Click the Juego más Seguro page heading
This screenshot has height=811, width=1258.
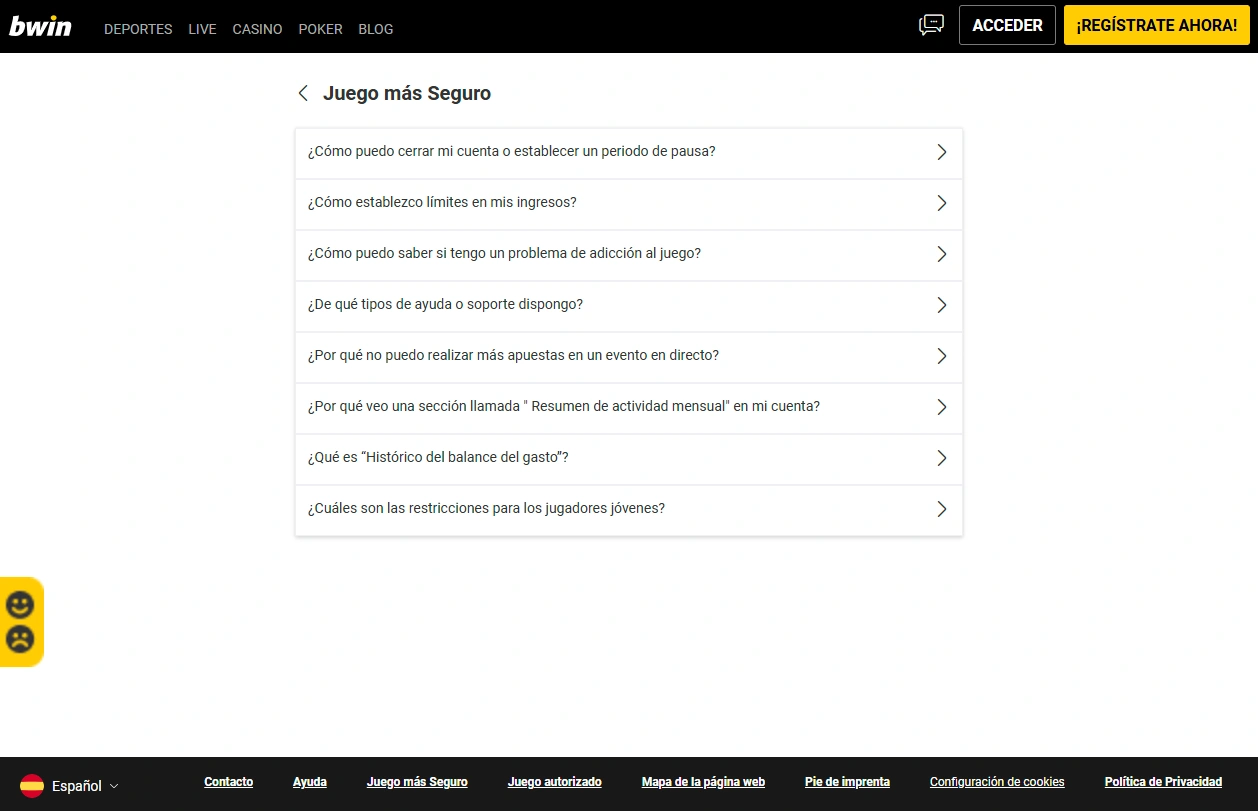click(x=407, y=94)
